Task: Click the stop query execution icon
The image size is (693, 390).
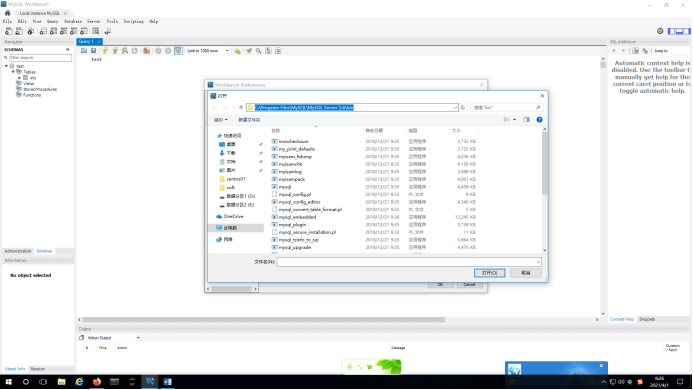Action: click(x=134, y=51)
